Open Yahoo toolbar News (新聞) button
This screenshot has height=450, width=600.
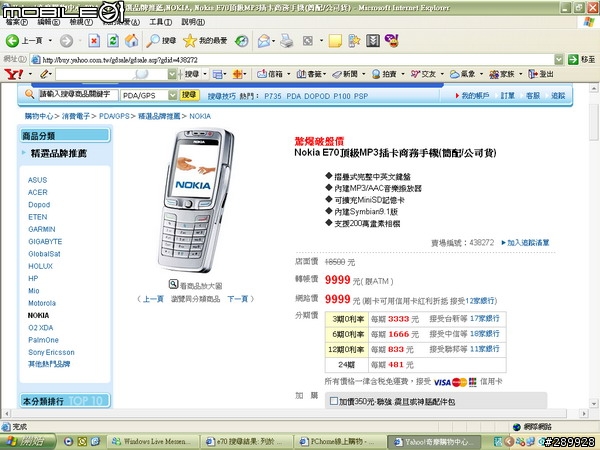345,74
